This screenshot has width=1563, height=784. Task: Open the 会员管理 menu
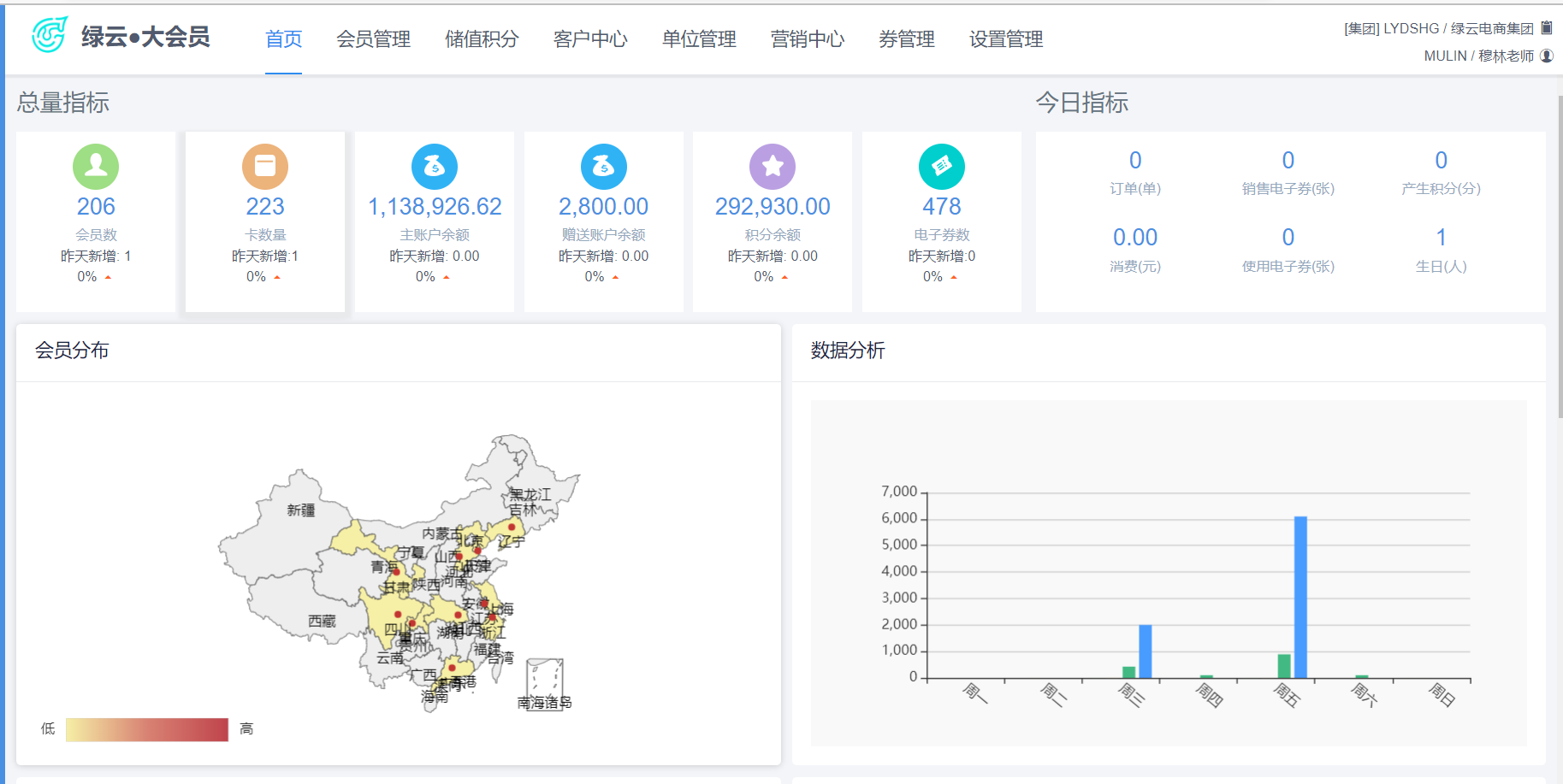pos(373,39)
